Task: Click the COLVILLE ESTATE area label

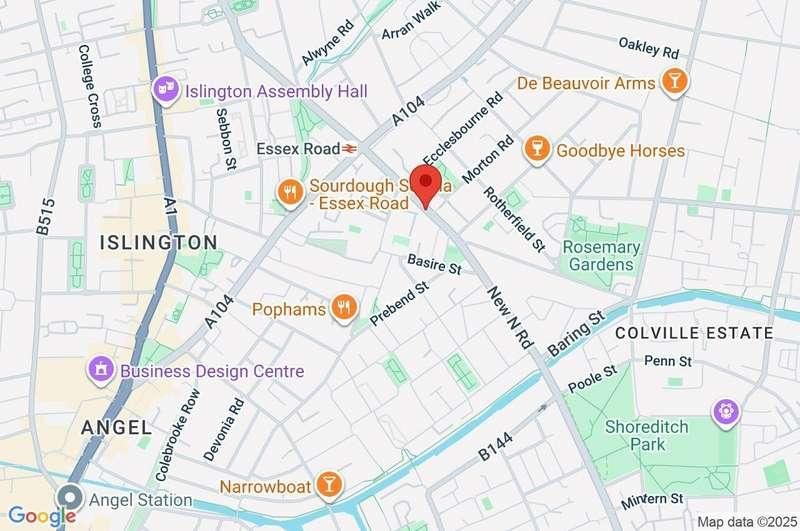Action: click(x=694, y=333)
